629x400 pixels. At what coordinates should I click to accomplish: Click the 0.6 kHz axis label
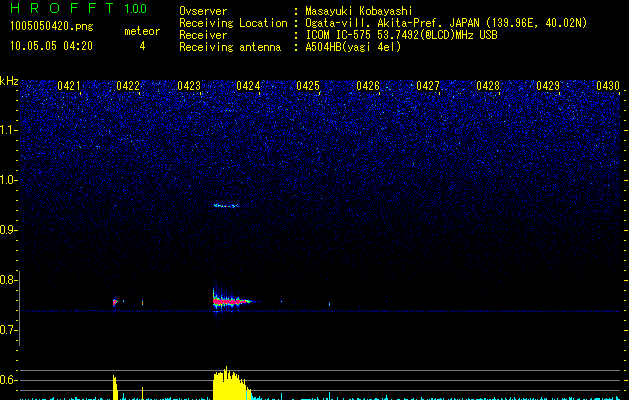click(x=8, y=380)
